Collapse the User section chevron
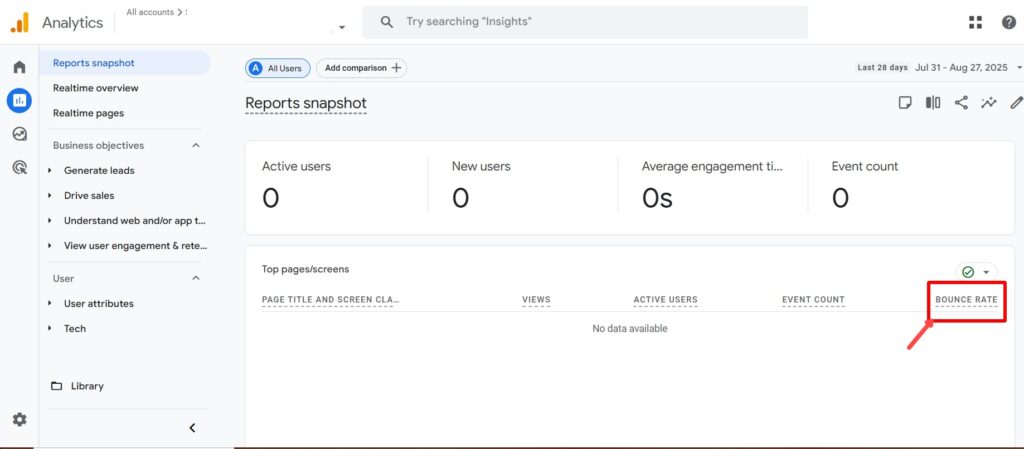Viewport: 1024px width, 449px height. [196, 278]
